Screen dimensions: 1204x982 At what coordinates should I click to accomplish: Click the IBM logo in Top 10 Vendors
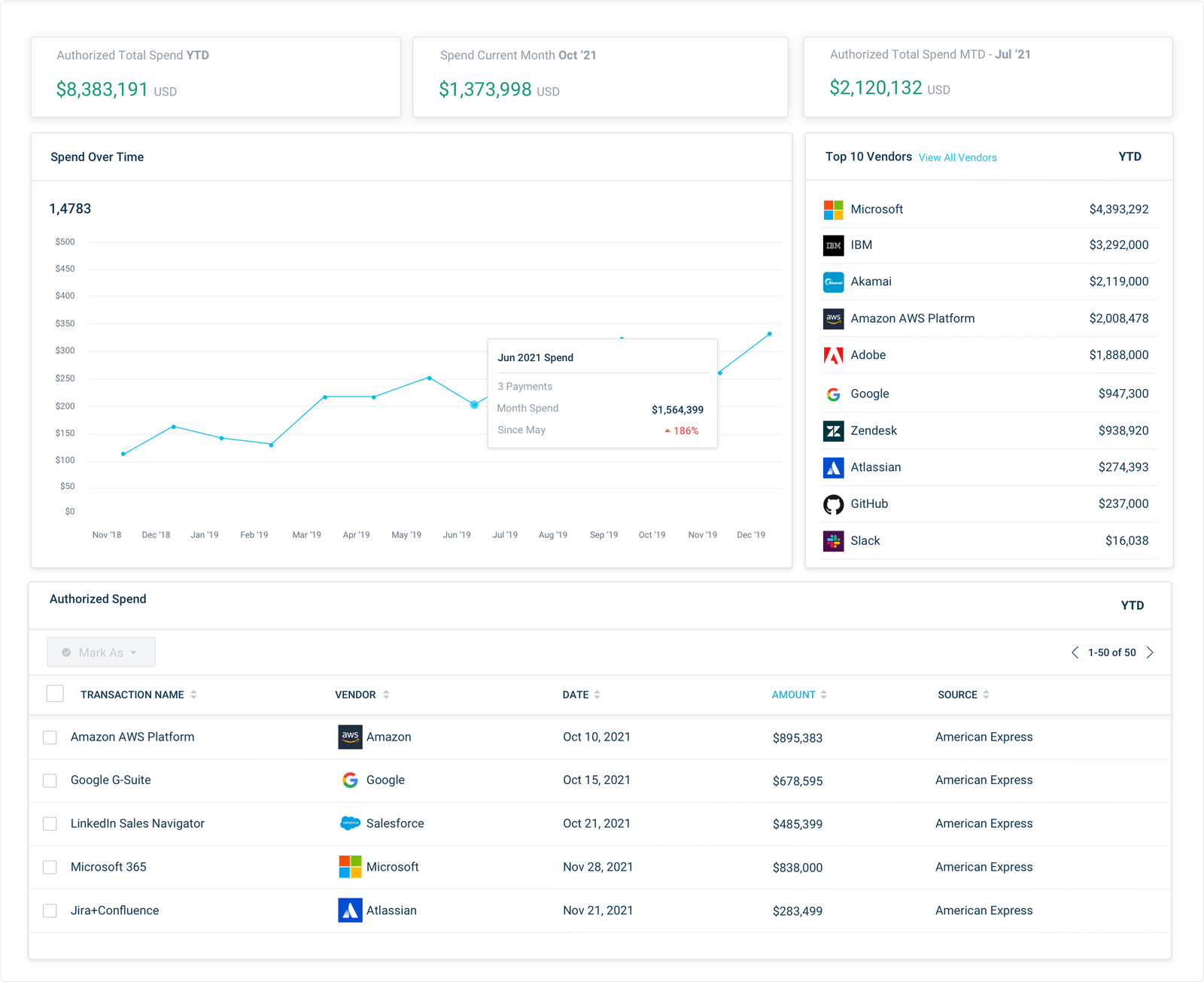[x=833, y=245]
